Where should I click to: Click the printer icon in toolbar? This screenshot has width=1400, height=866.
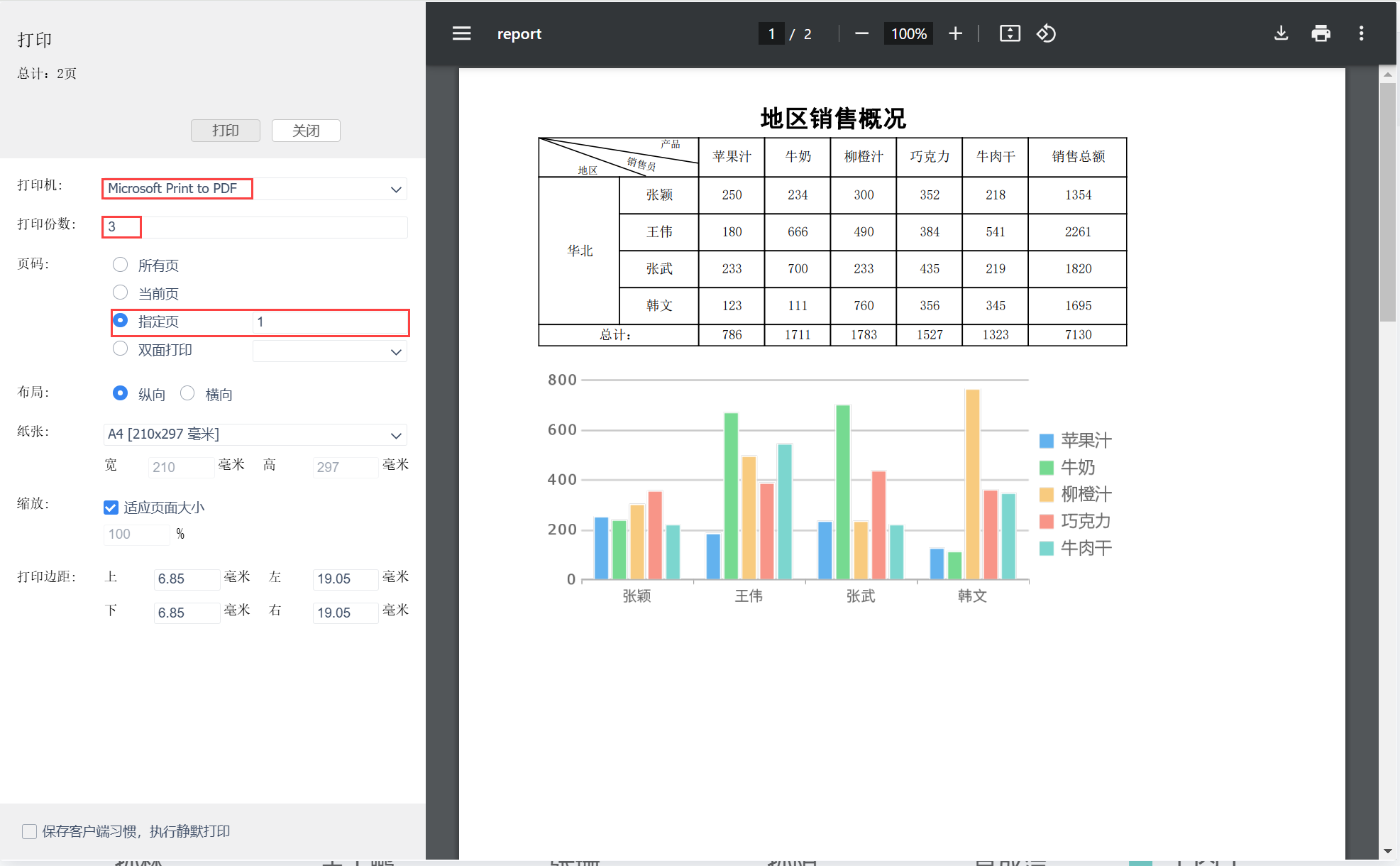pos(1321,33)
